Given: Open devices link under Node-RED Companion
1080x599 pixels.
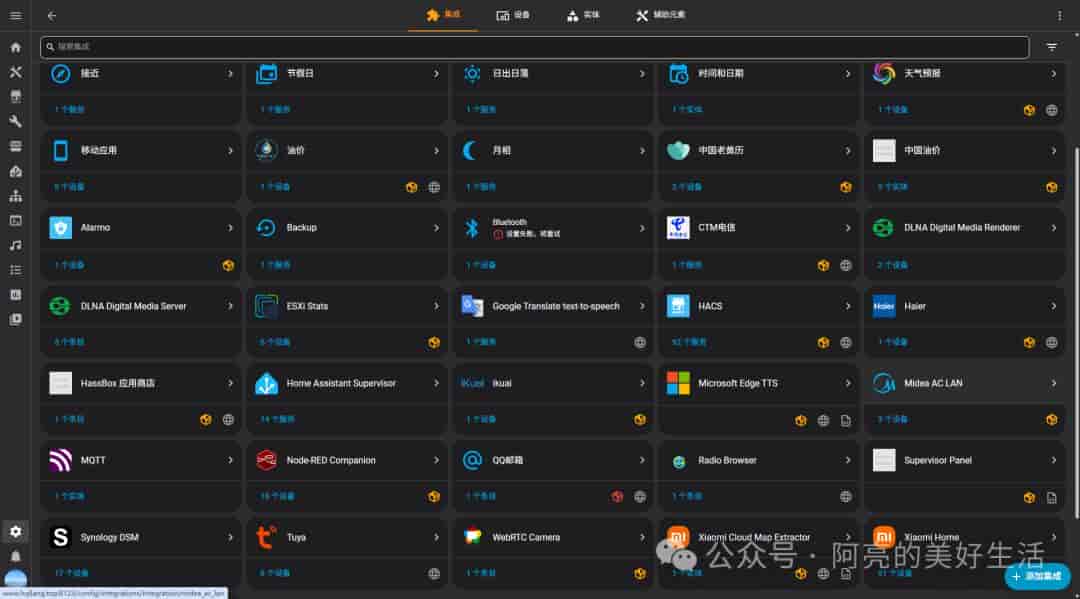Looking at the screenshot, I should click(x=277, y=496).
